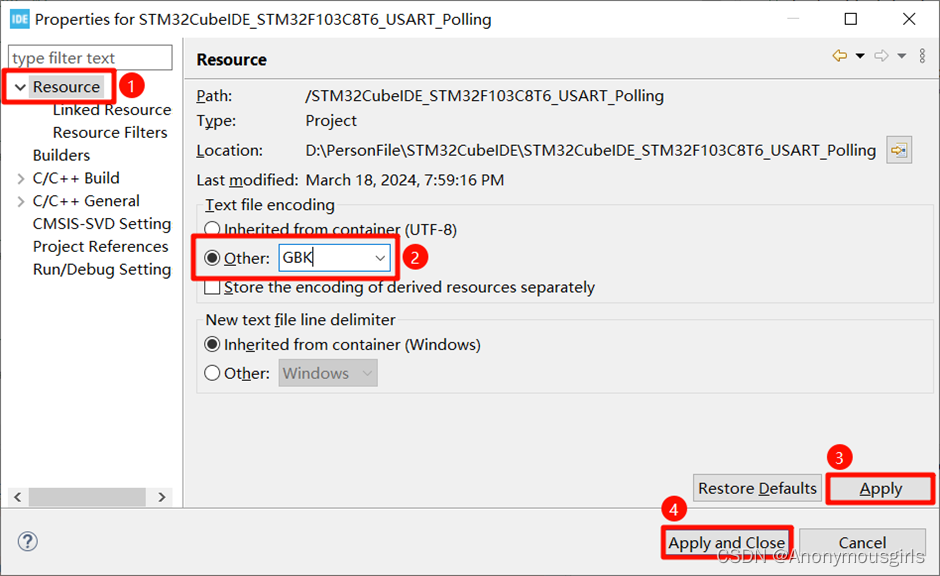Click the Apply button

pos(880,488)
